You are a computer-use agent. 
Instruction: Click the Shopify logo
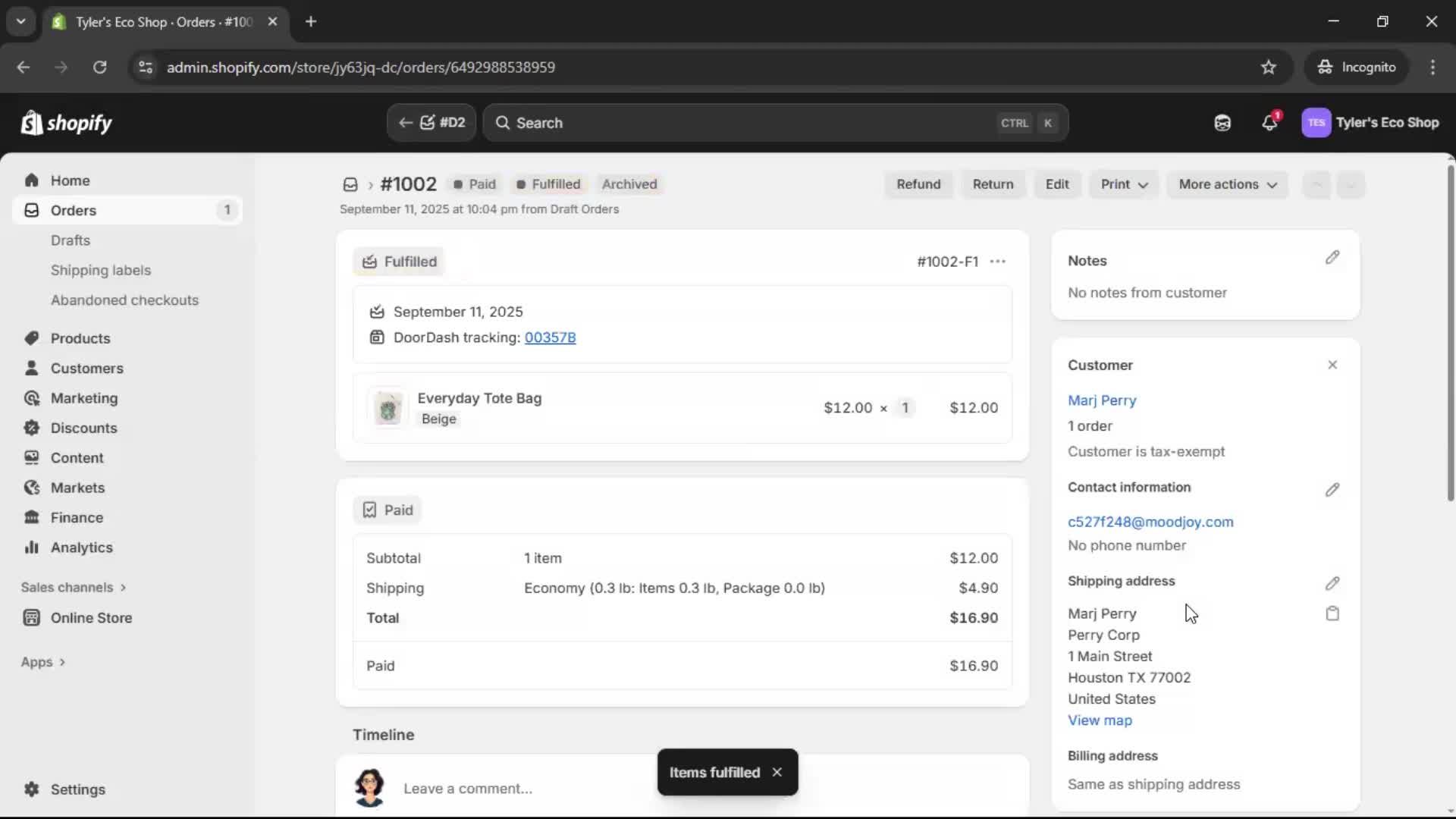(x=67, y=123)
